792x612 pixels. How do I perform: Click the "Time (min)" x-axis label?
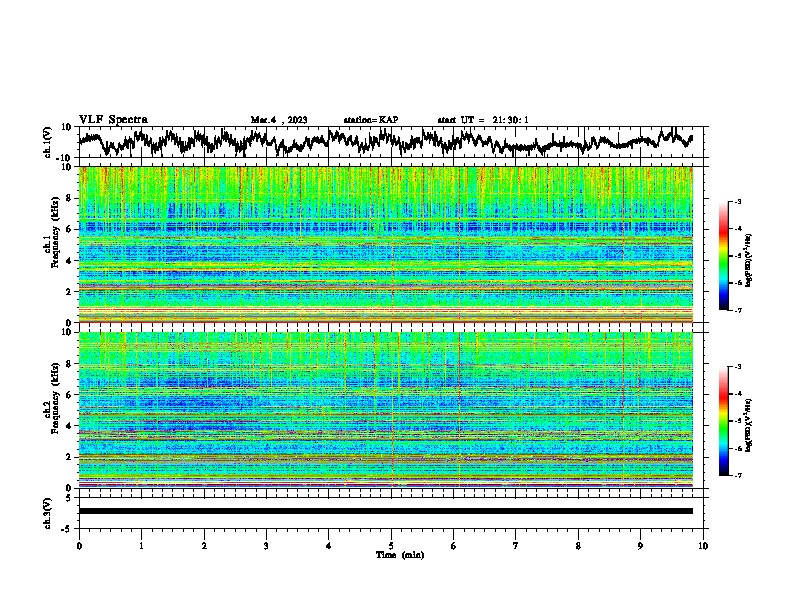click(400, 555)
